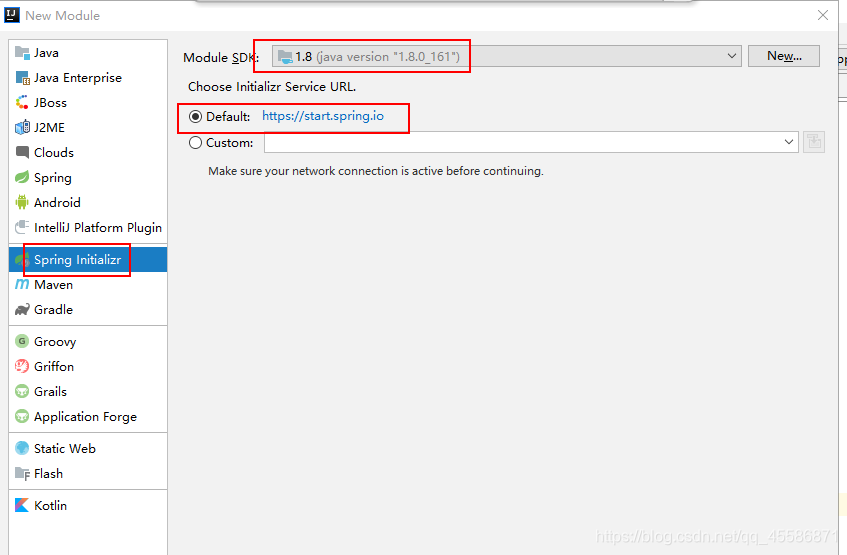Select the Default service URL radio button

click(196, 116)
